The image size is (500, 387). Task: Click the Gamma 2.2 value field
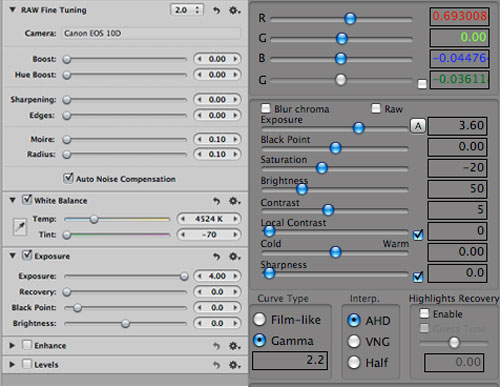[290, 361]
